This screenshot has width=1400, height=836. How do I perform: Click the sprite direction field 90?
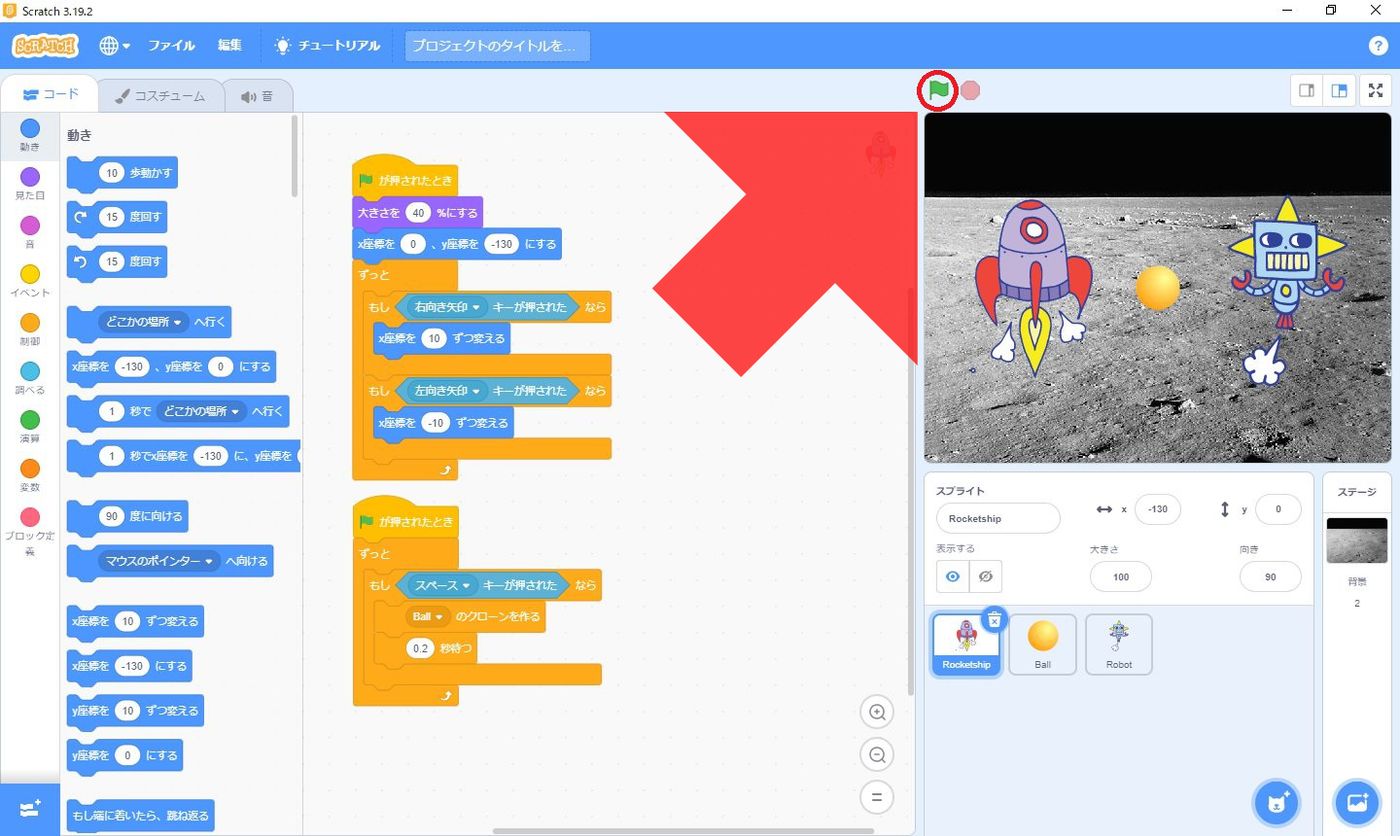(x=1270, y=576)
